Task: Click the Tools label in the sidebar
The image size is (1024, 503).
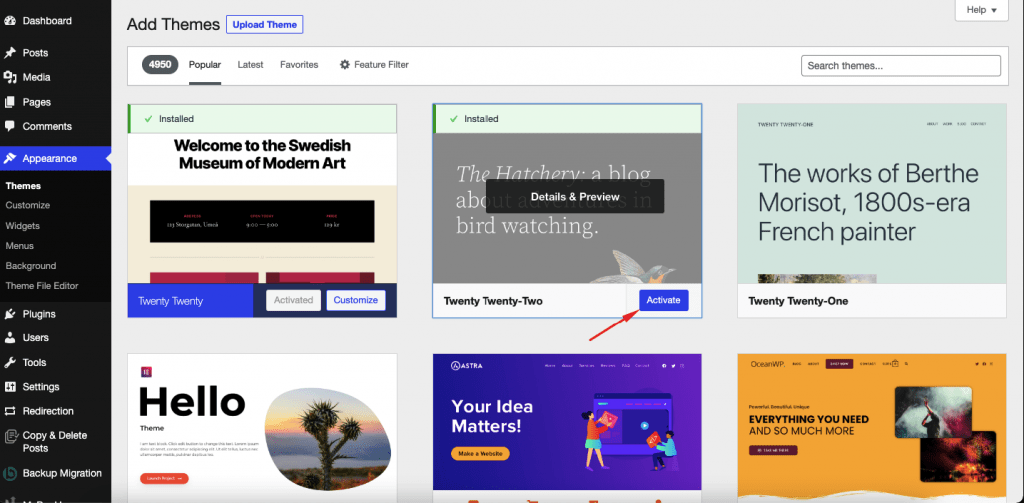Action: (35, 363)
